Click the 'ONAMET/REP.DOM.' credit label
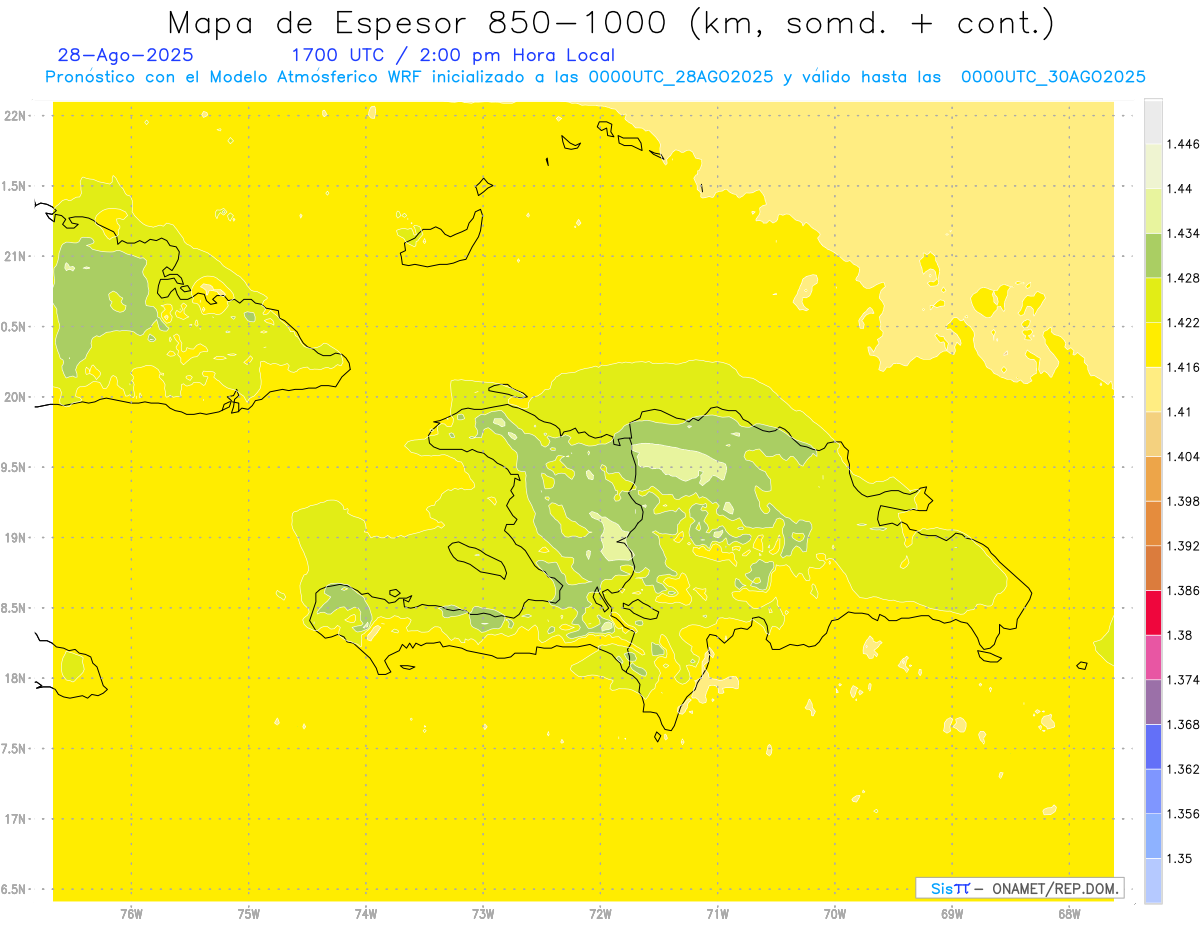1200x927 pixels. [1055, 888]
